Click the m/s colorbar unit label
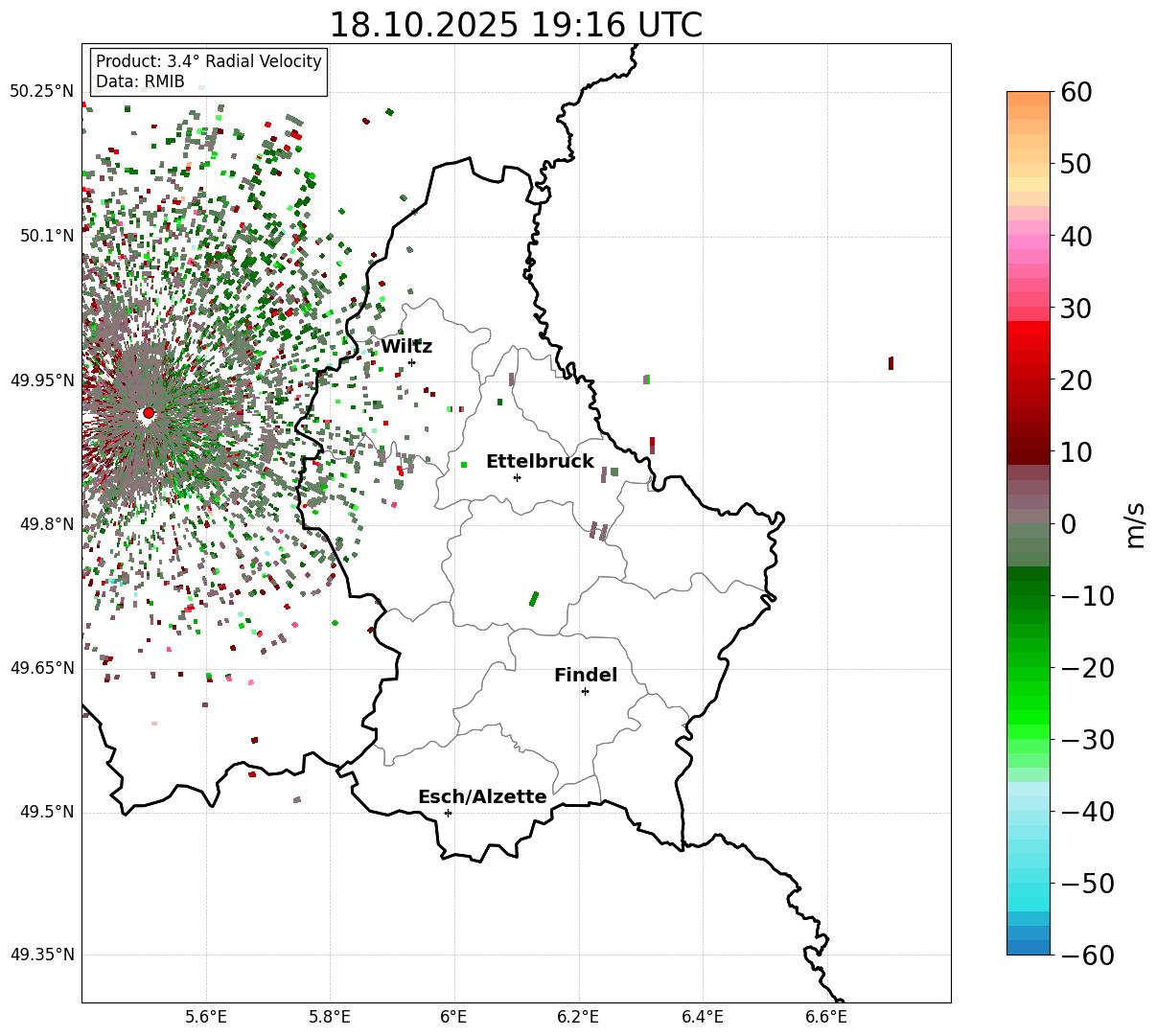The image size is (1157, 1036). click(1136, 525)
